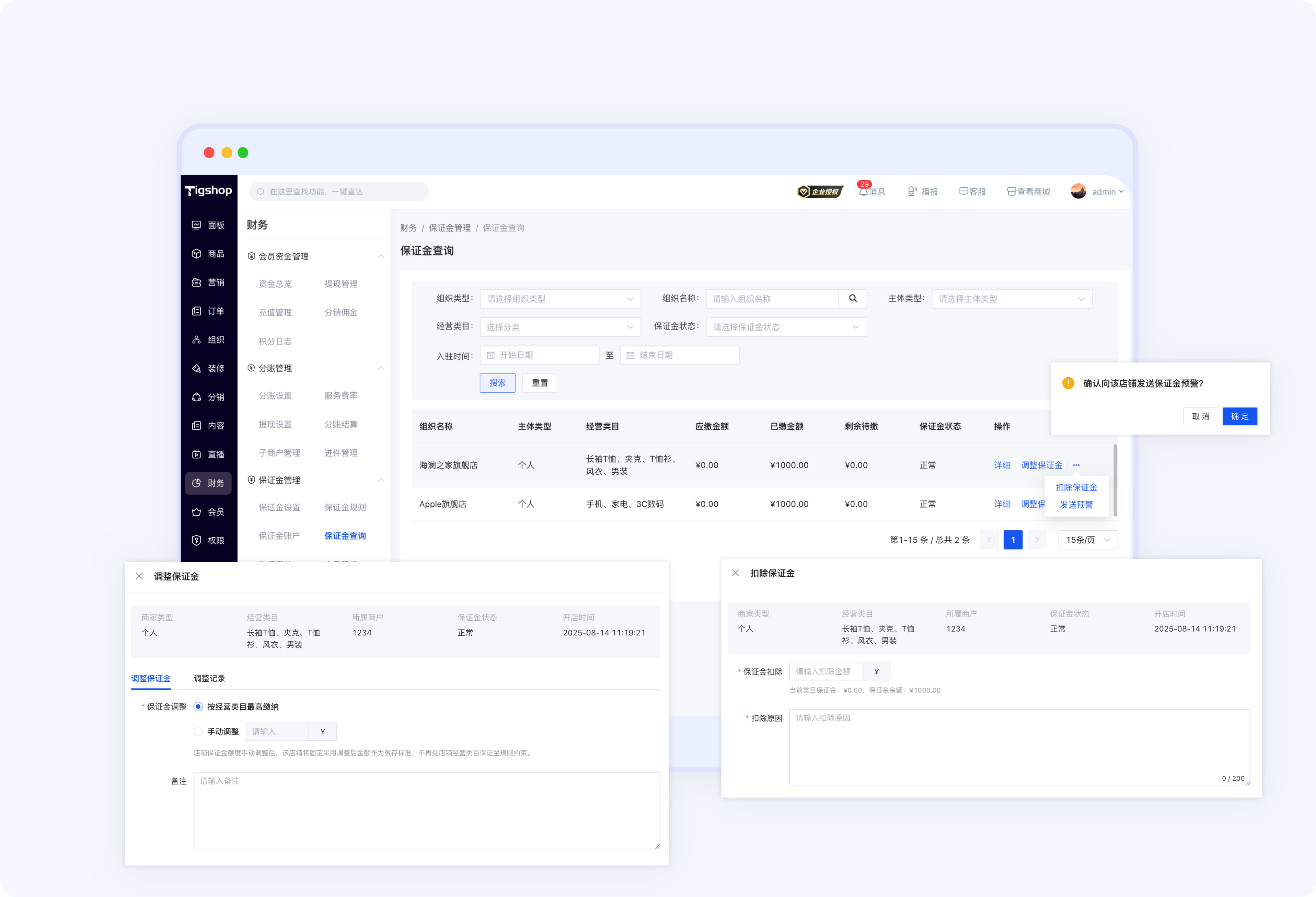Viewport: 1316px width, 897px height.
Task: Choose 发送预警 in the popup menu
Action: 1076,505
